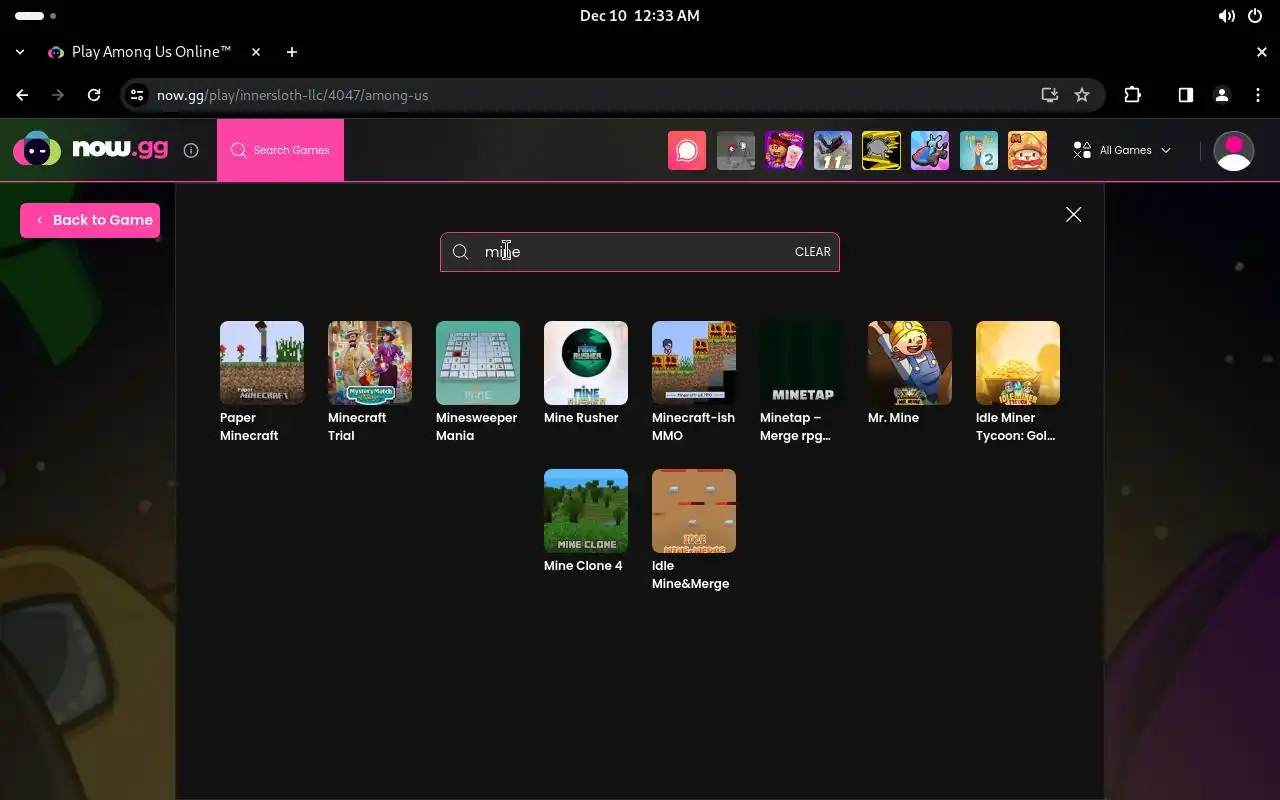Image resolution: width=1280 pixels, height=800 pixels.
Task: Open the yellow-black striped game icon
Action: [x=881, y=150]
